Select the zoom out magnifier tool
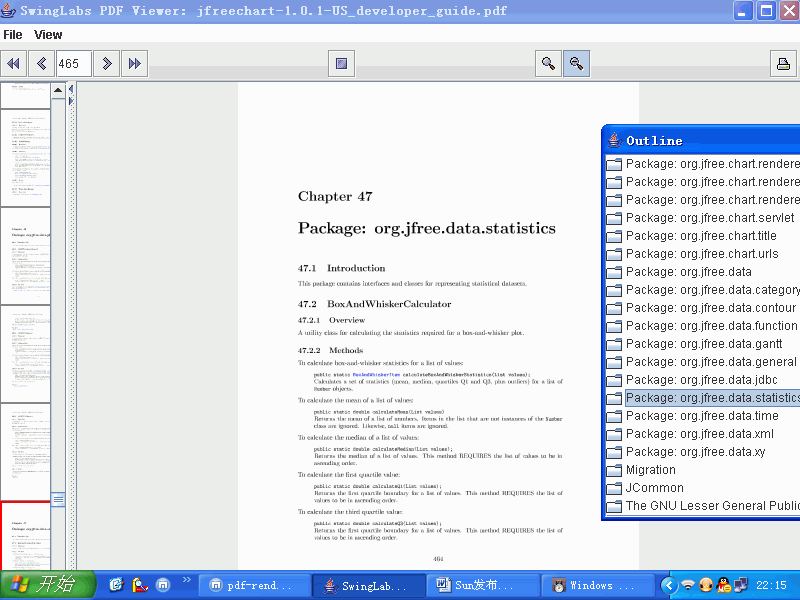This screenshot has width=800, height=600. point(577,64)
